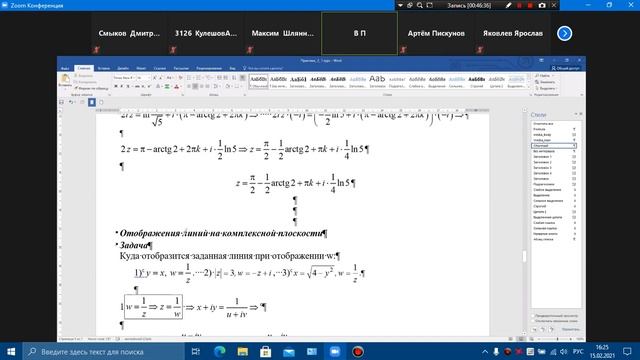The image size is (640, 360).
Task: Open Microsoft Edge from the taskbar
Action: [220, 351]
